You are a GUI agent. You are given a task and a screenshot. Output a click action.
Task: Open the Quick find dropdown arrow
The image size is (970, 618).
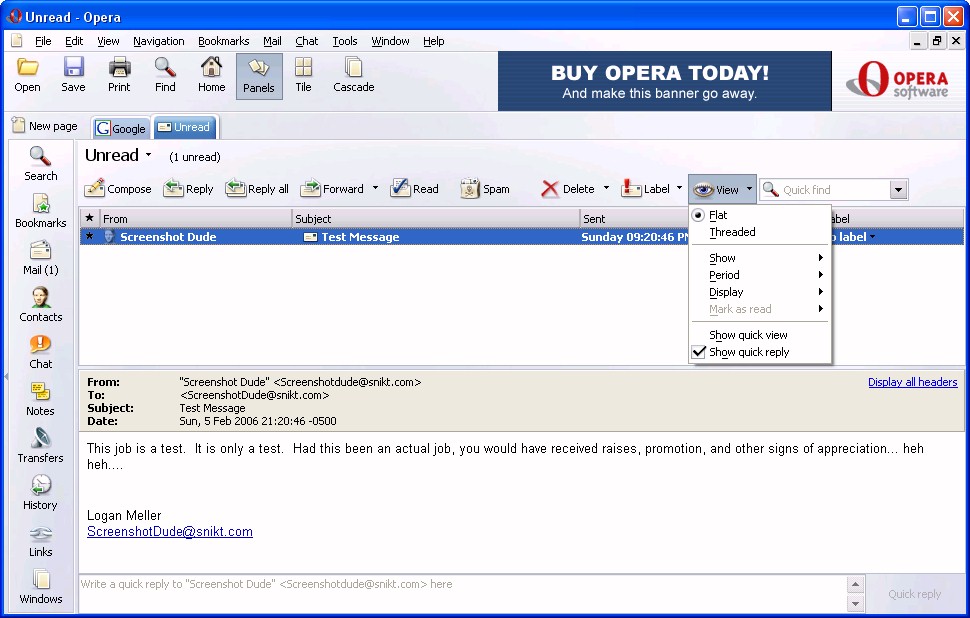click(x=897, y=190)
